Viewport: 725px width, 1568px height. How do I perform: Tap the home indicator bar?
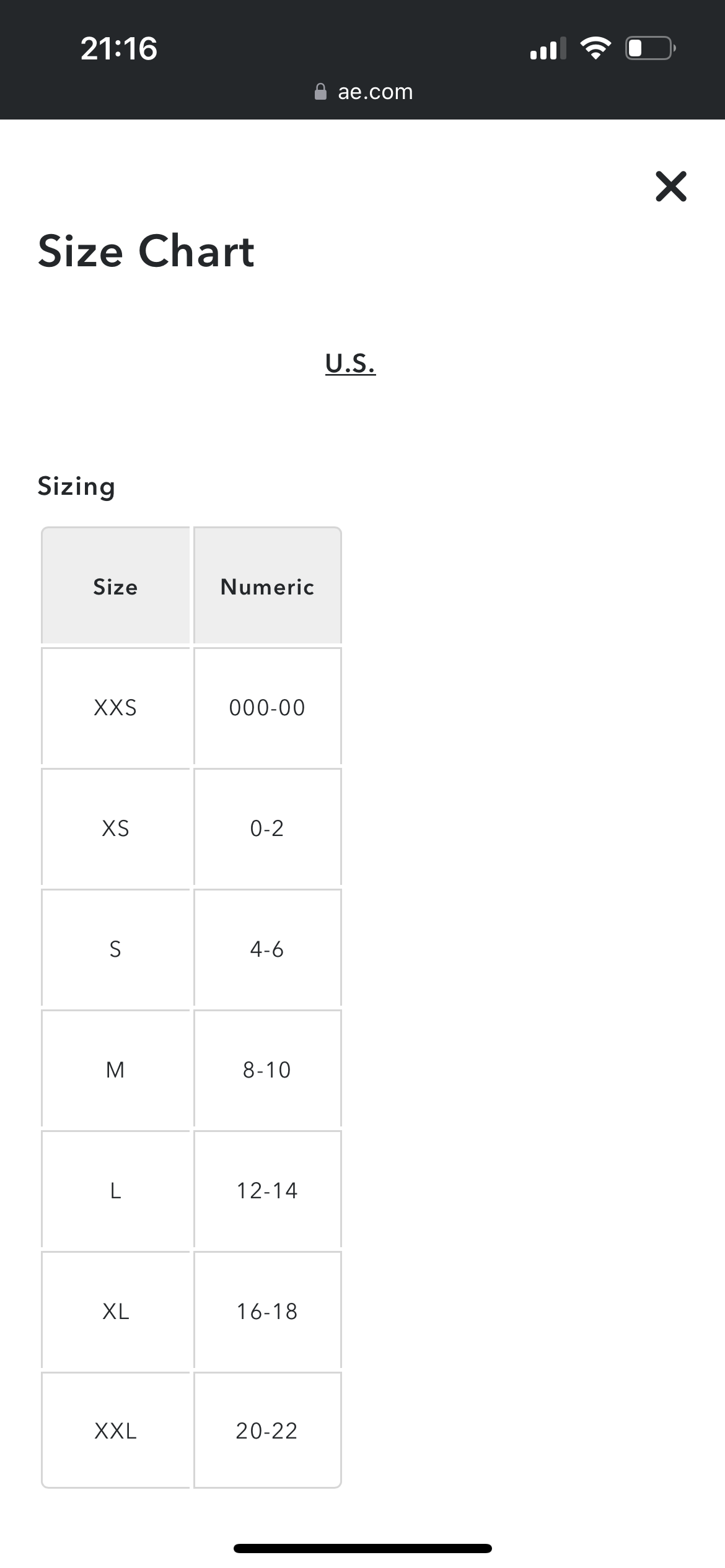[362, 1548]
